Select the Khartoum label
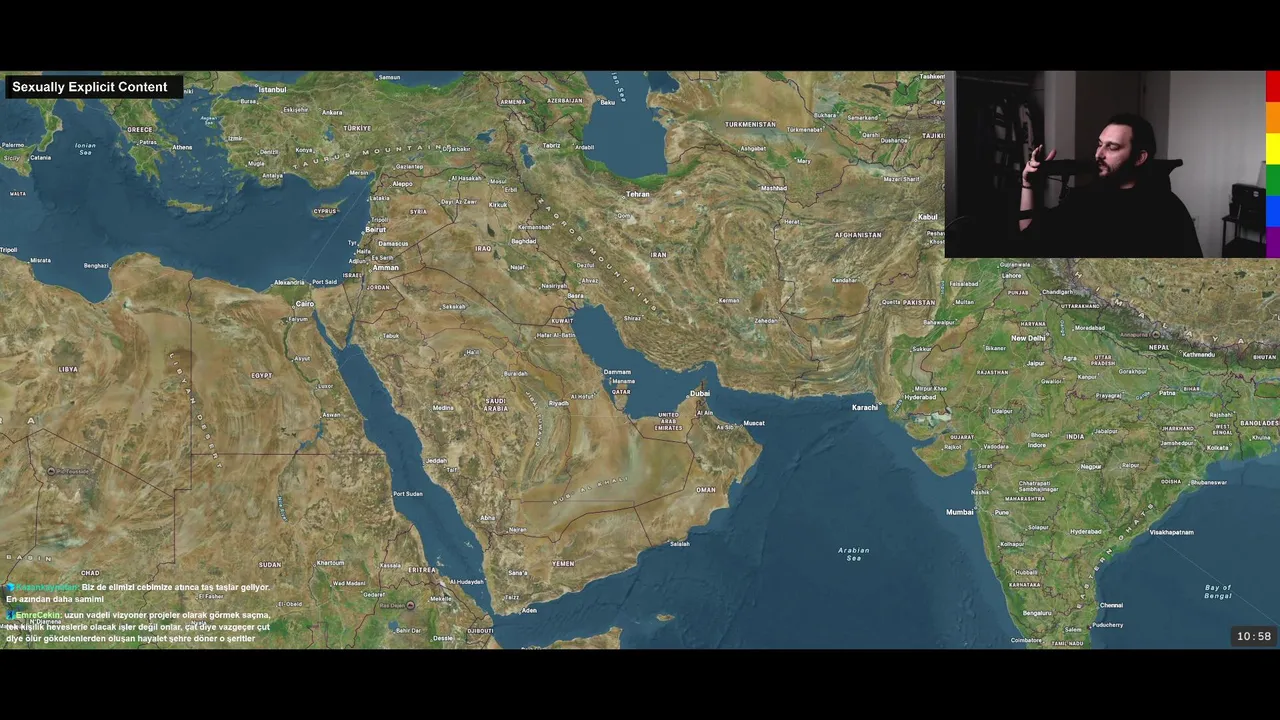The image size is (1280, 720). pyautogui.click(x=330, y=563)
